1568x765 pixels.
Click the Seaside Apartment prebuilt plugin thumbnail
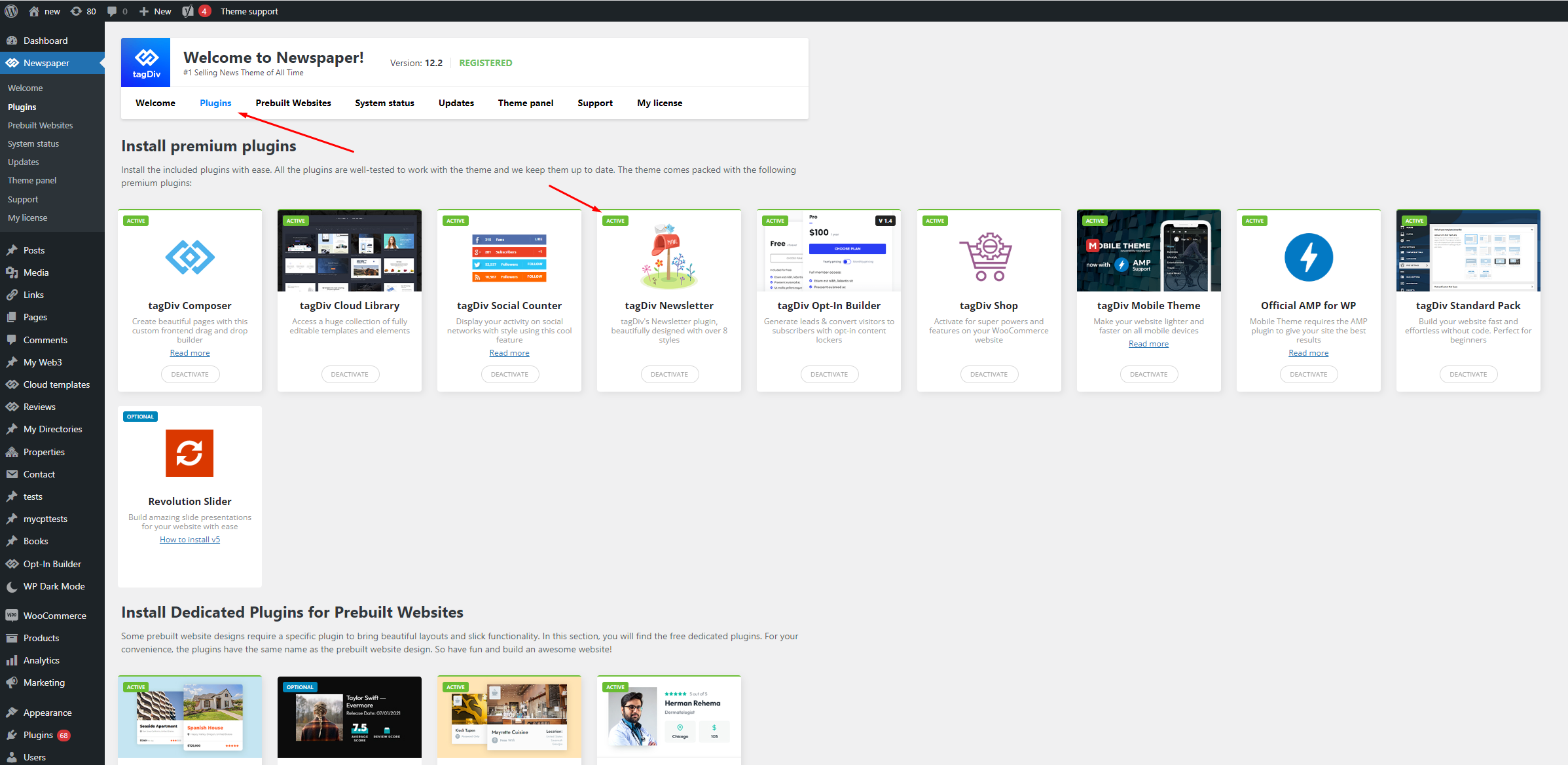coord(190,717)
